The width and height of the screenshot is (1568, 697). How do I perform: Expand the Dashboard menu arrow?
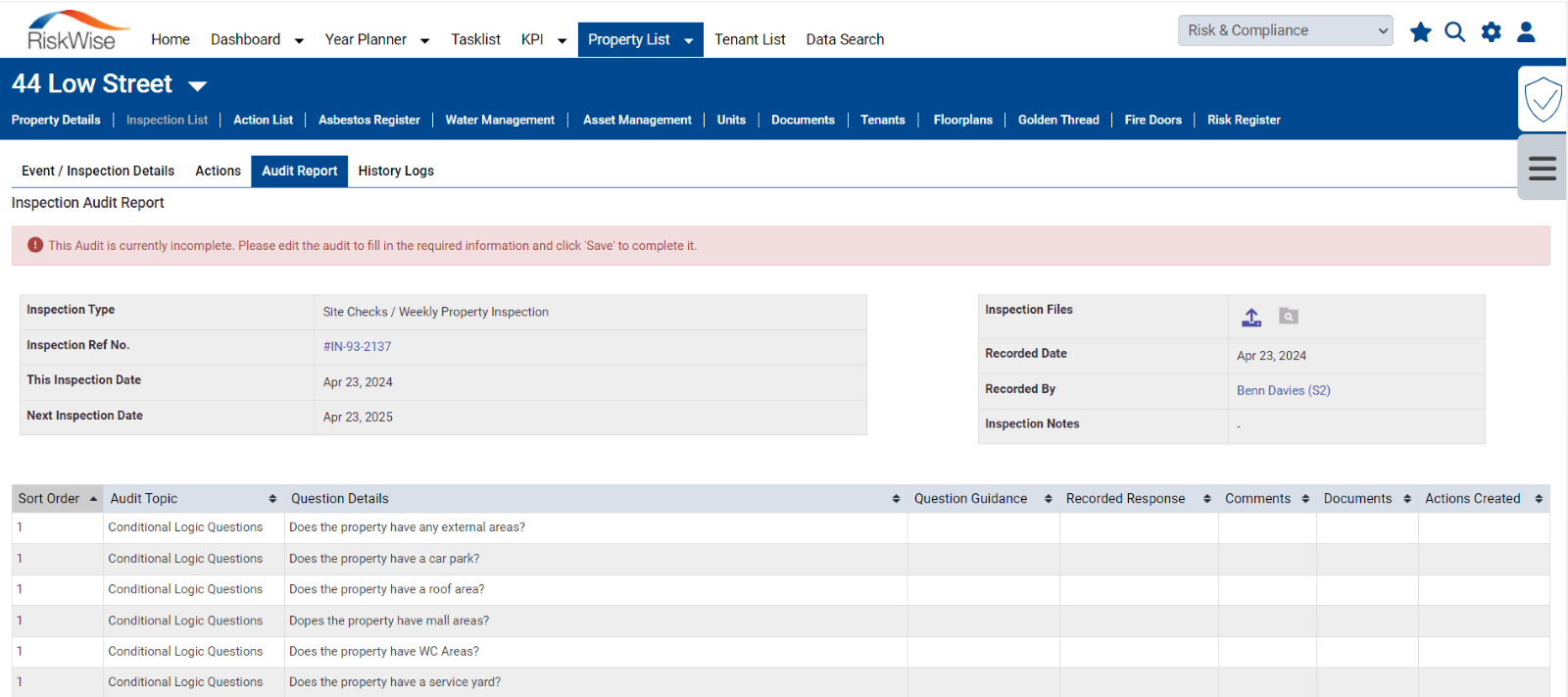tap(299, 41)
